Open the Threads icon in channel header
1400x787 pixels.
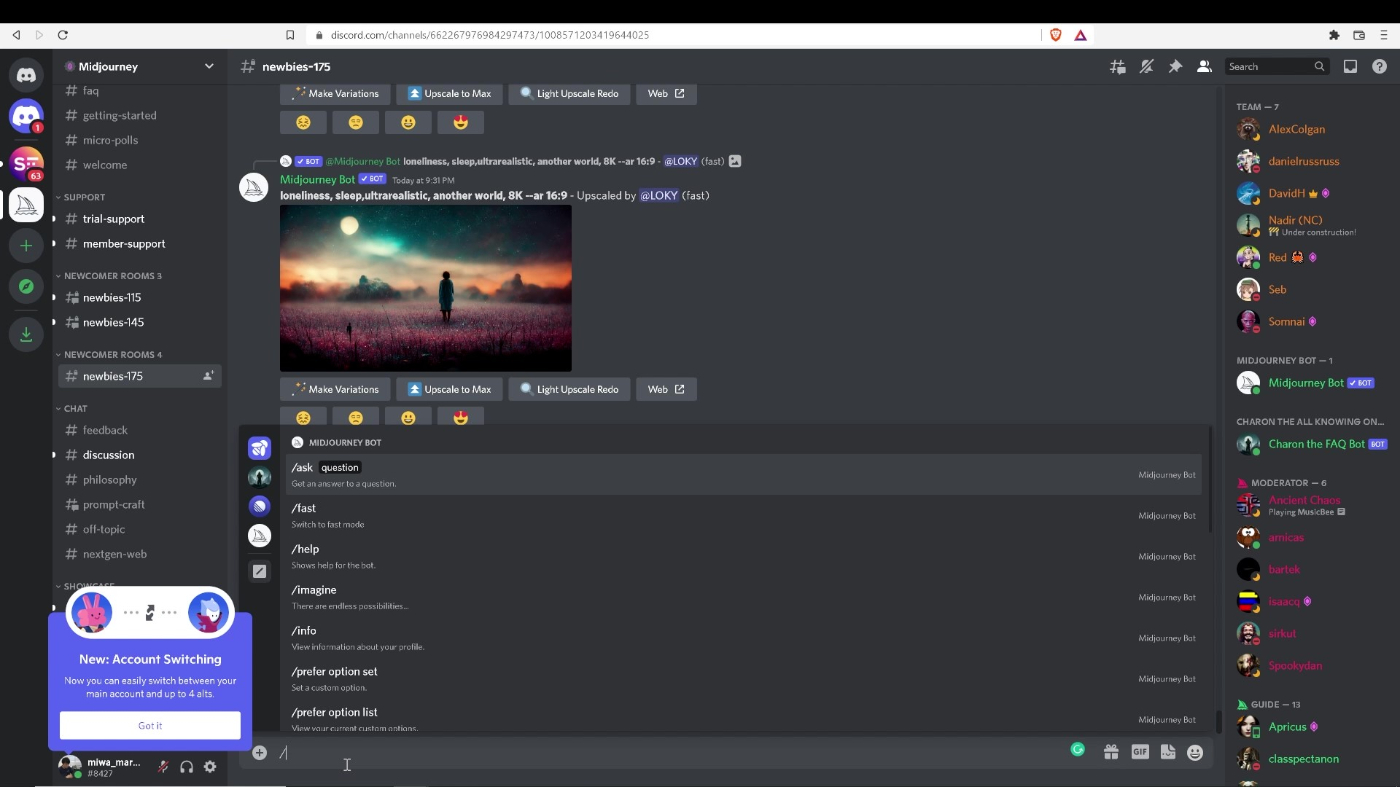click(x=1118, y=66)
